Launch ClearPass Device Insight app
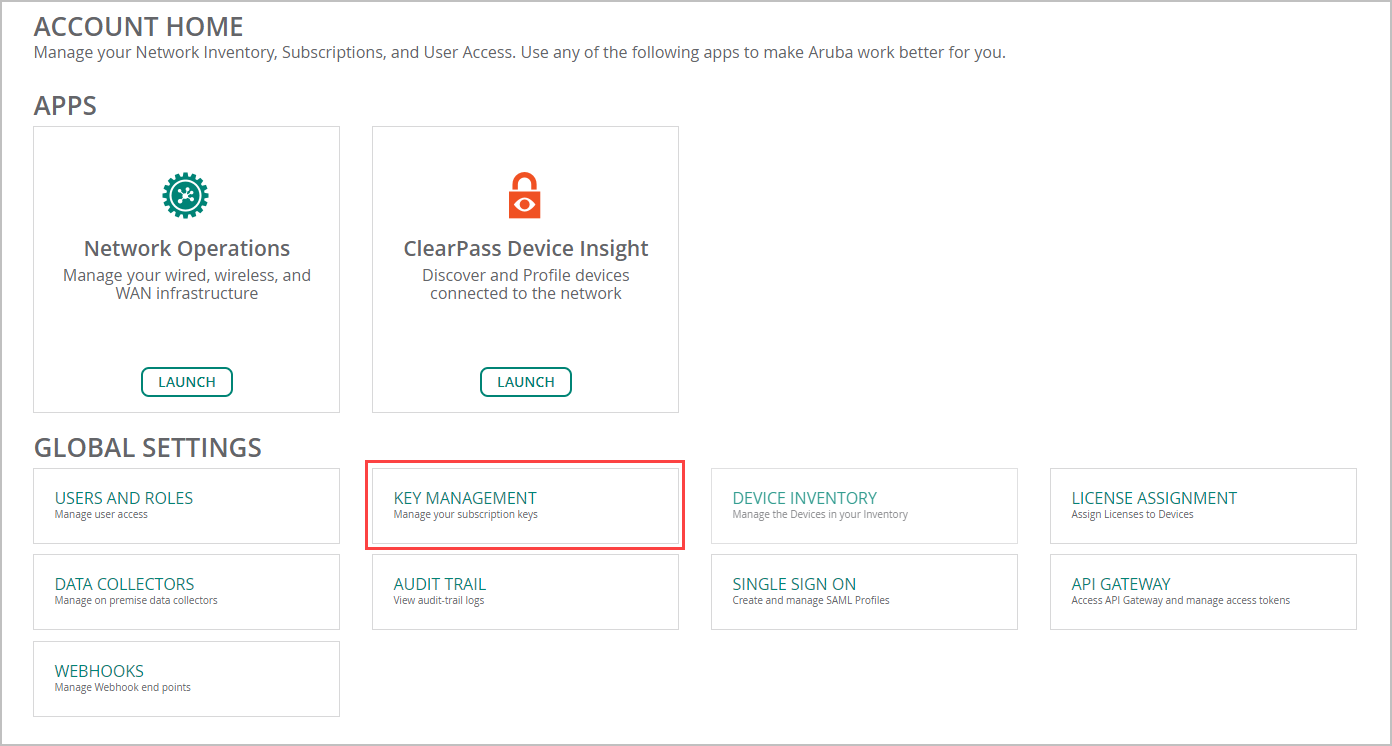 [526, 382]
